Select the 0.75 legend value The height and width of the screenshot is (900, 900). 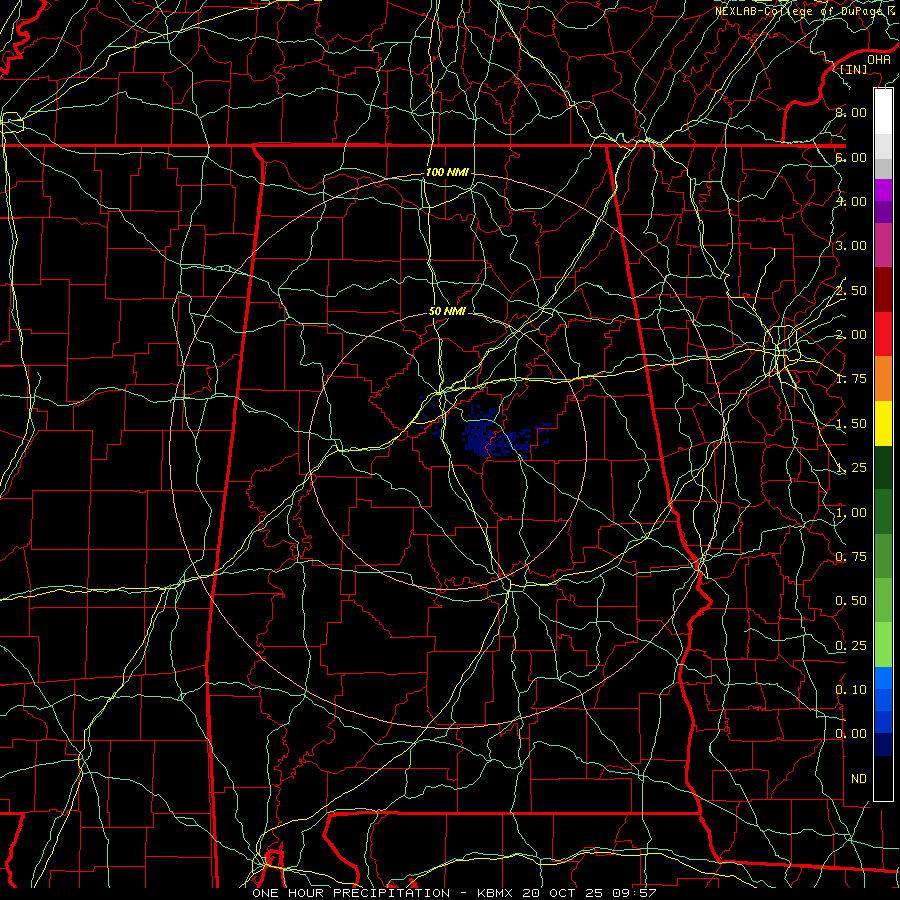(851, 557)
